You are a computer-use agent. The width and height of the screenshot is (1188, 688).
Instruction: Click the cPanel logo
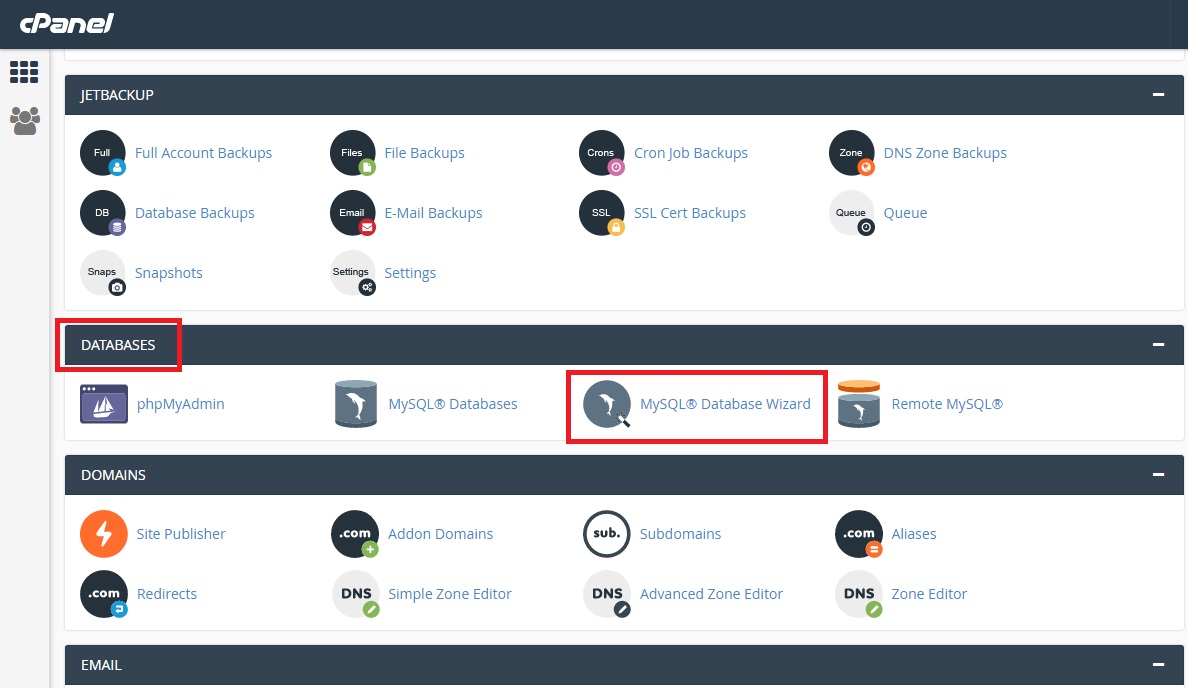tap(67, 23)
